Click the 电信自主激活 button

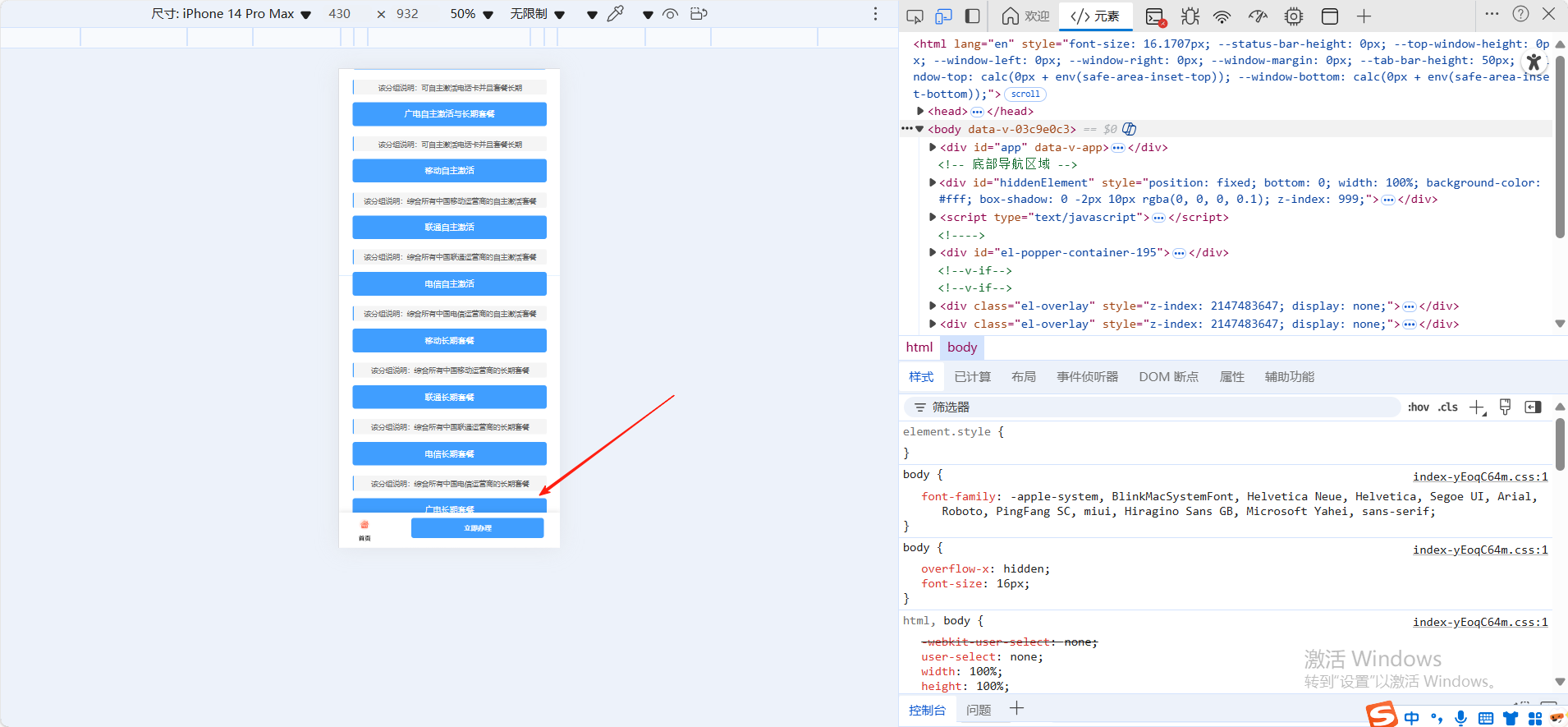point(449,284)
